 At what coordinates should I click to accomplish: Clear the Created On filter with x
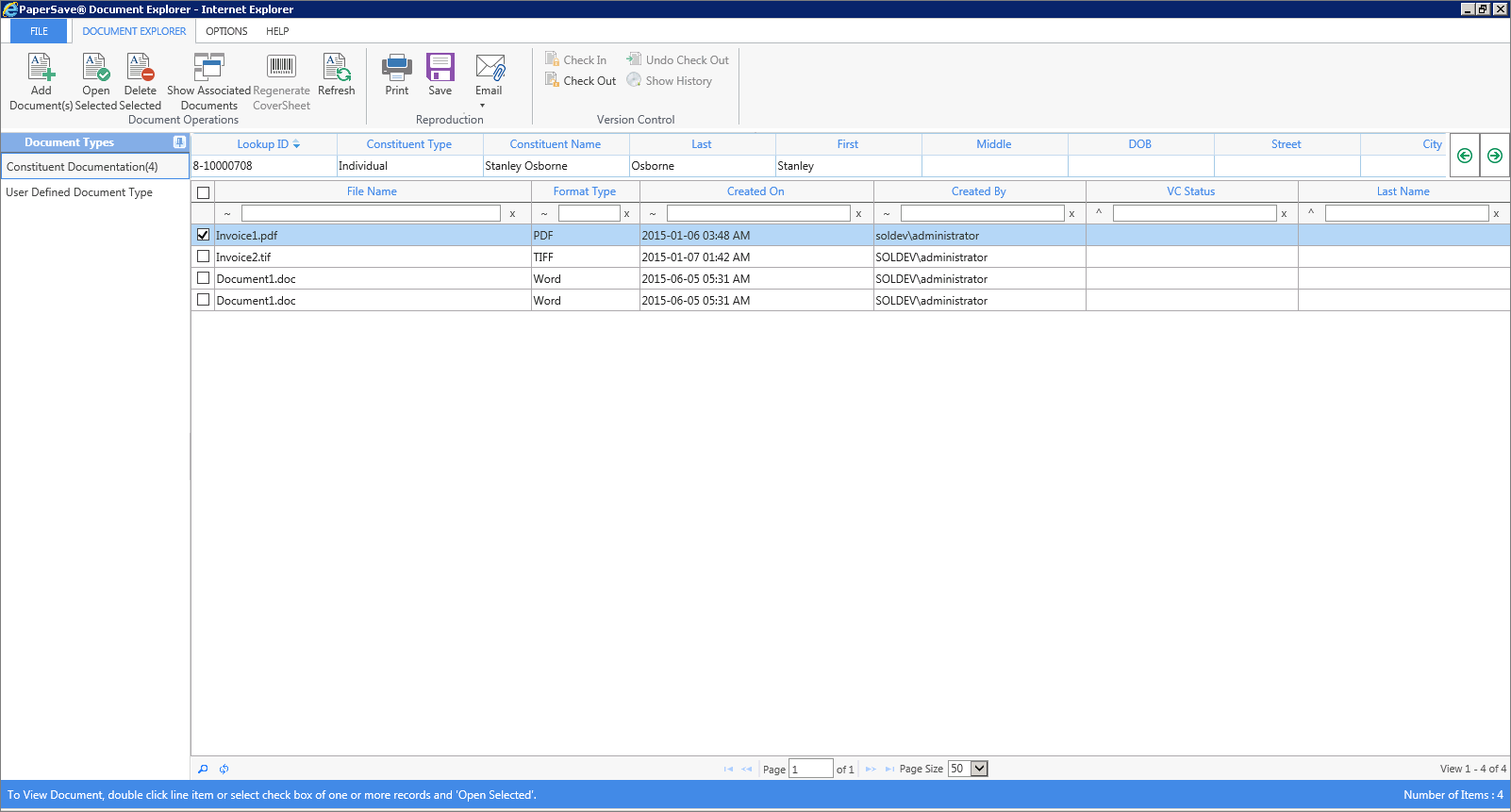click(x=858, y=214)
